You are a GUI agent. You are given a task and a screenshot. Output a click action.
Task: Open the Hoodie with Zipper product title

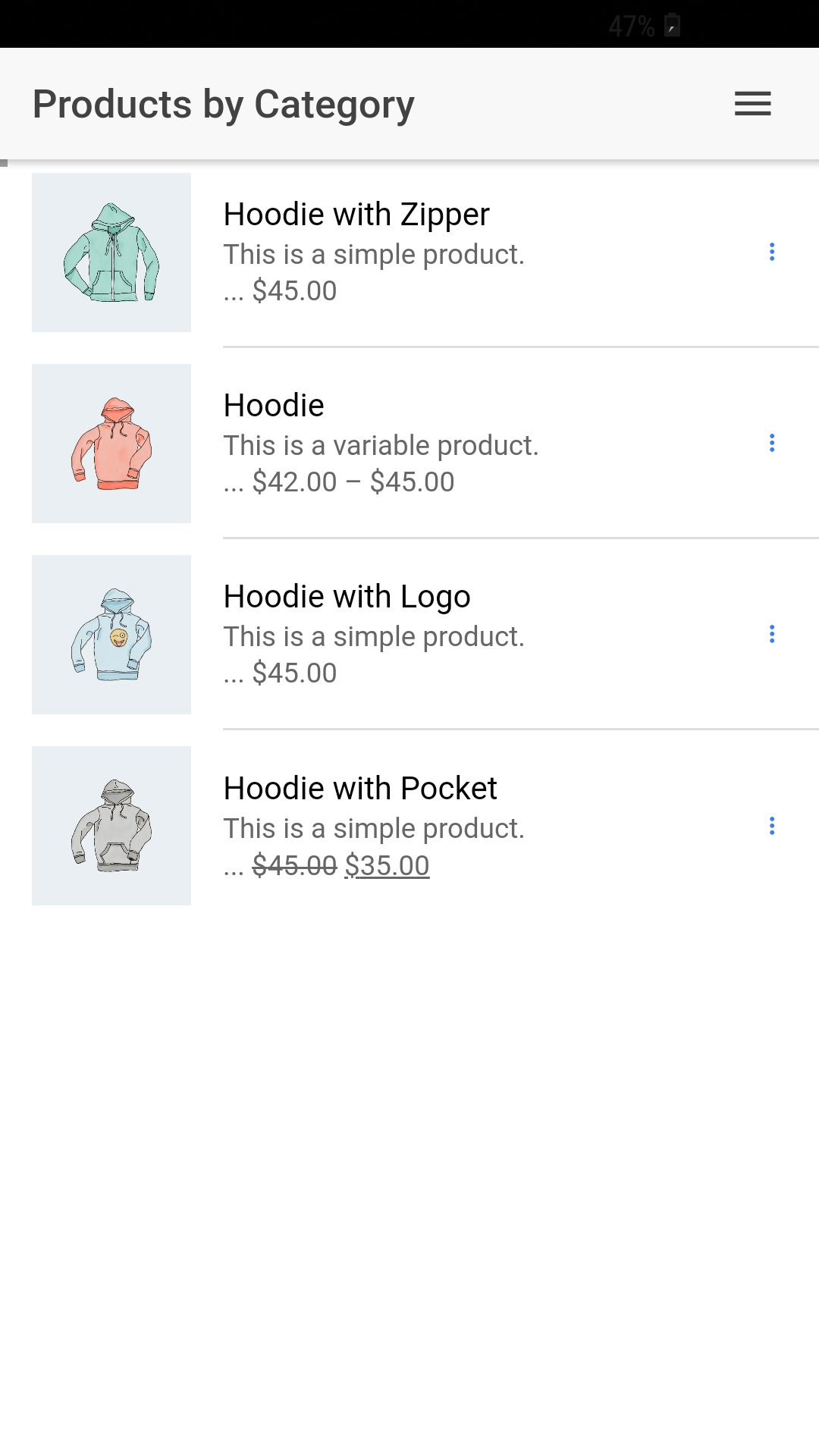(356, 215)
